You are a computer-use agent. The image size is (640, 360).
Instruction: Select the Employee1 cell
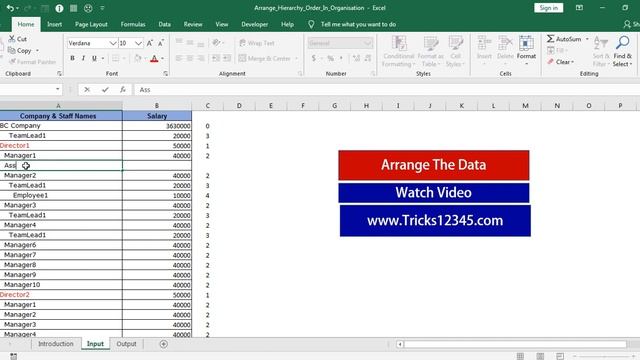(61, 196)
